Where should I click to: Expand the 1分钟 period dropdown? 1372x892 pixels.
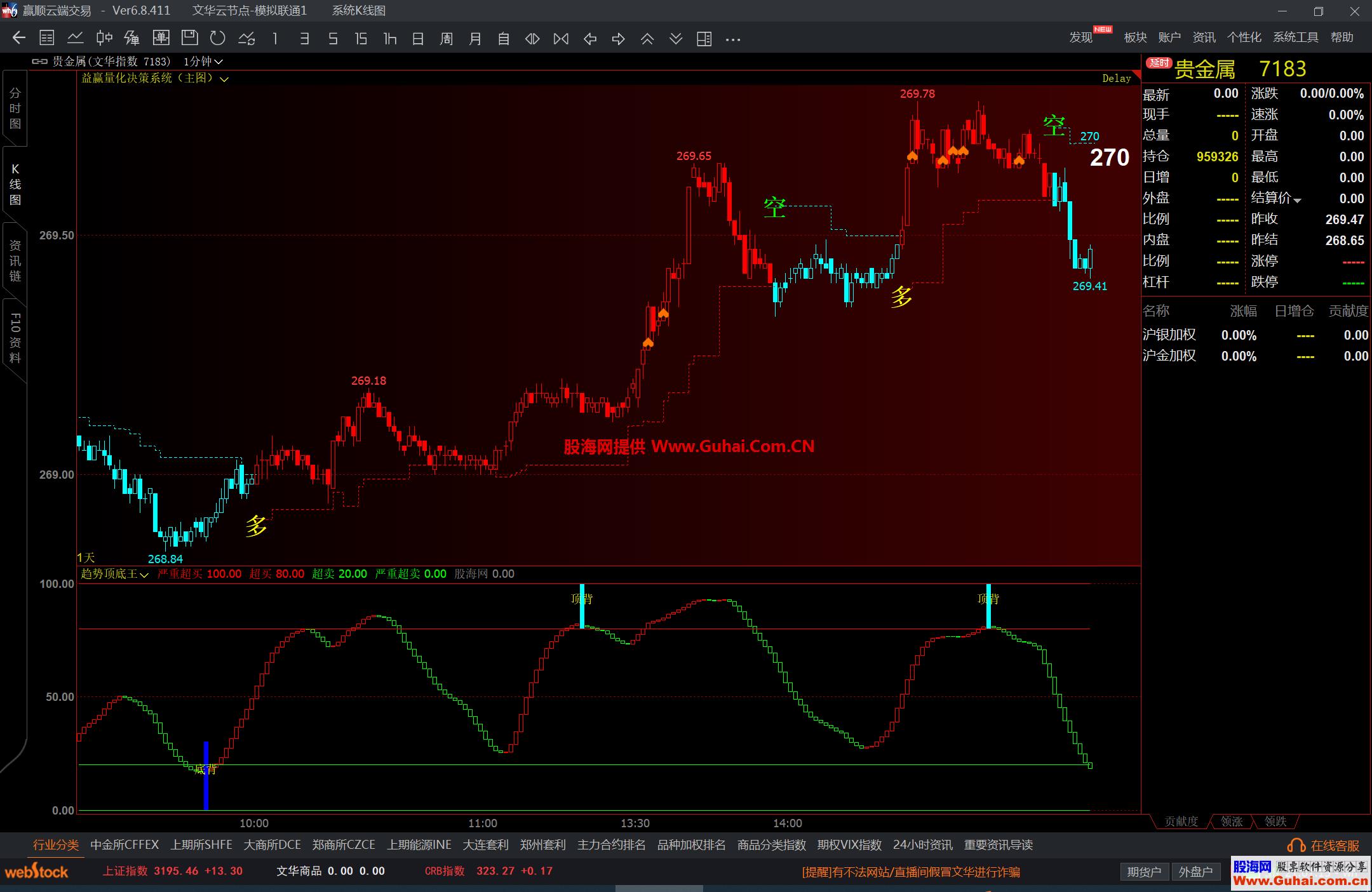click(203, 62)
